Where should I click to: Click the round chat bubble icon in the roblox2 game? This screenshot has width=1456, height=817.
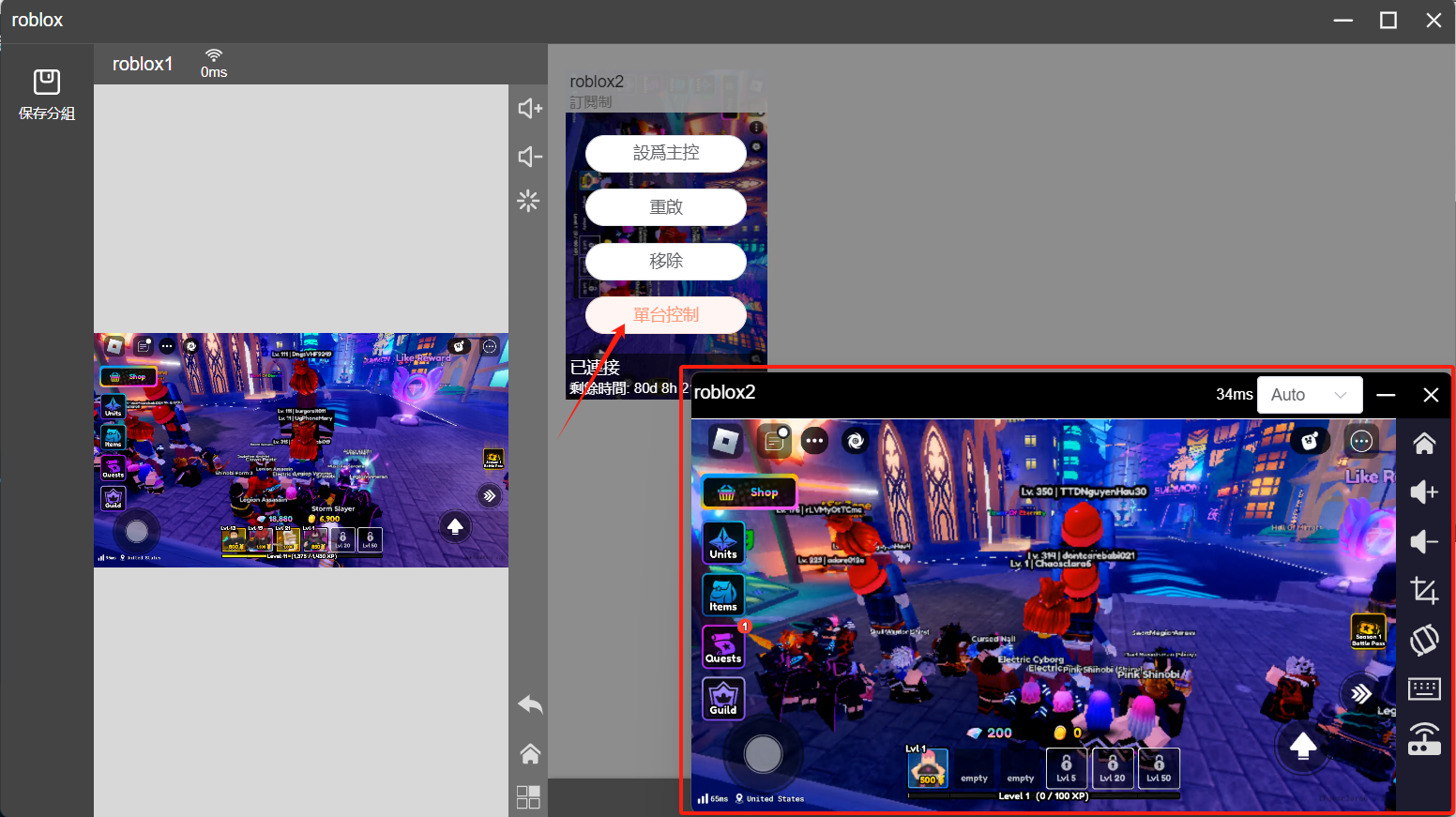tap(1361, 441)
